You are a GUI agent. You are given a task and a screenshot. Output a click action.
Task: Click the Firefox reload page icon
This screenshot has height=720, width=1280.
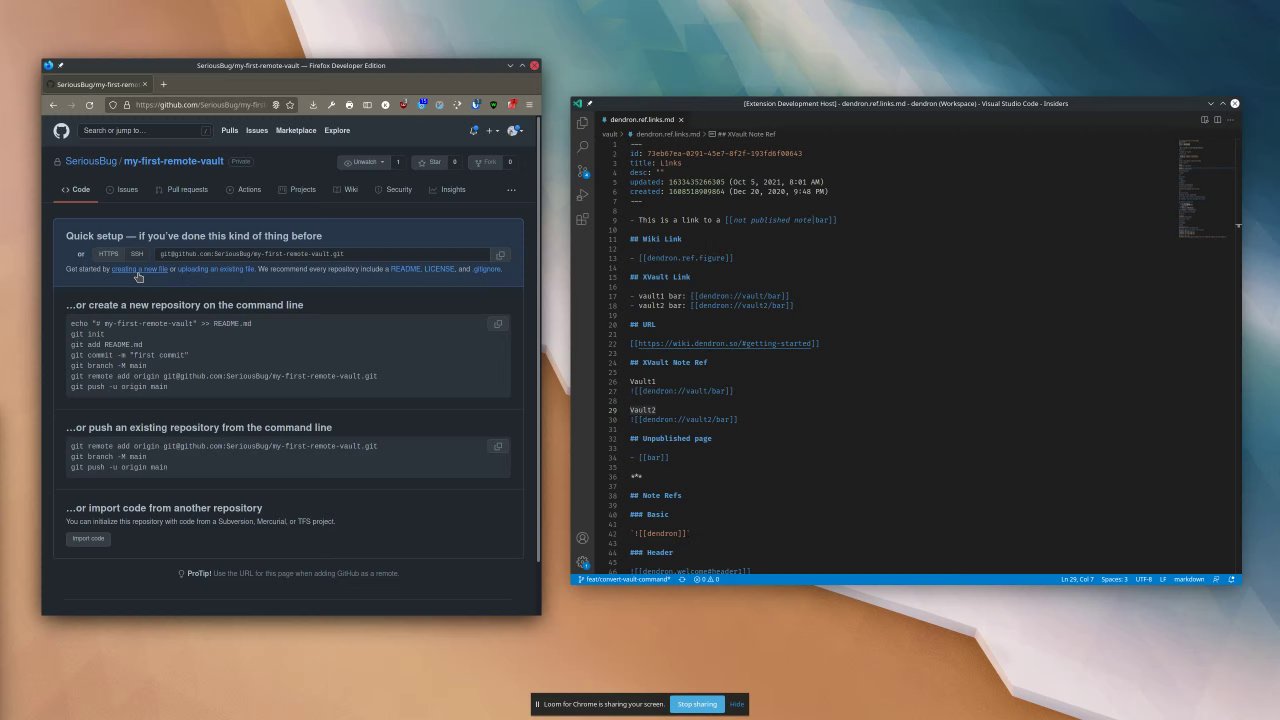89,105
